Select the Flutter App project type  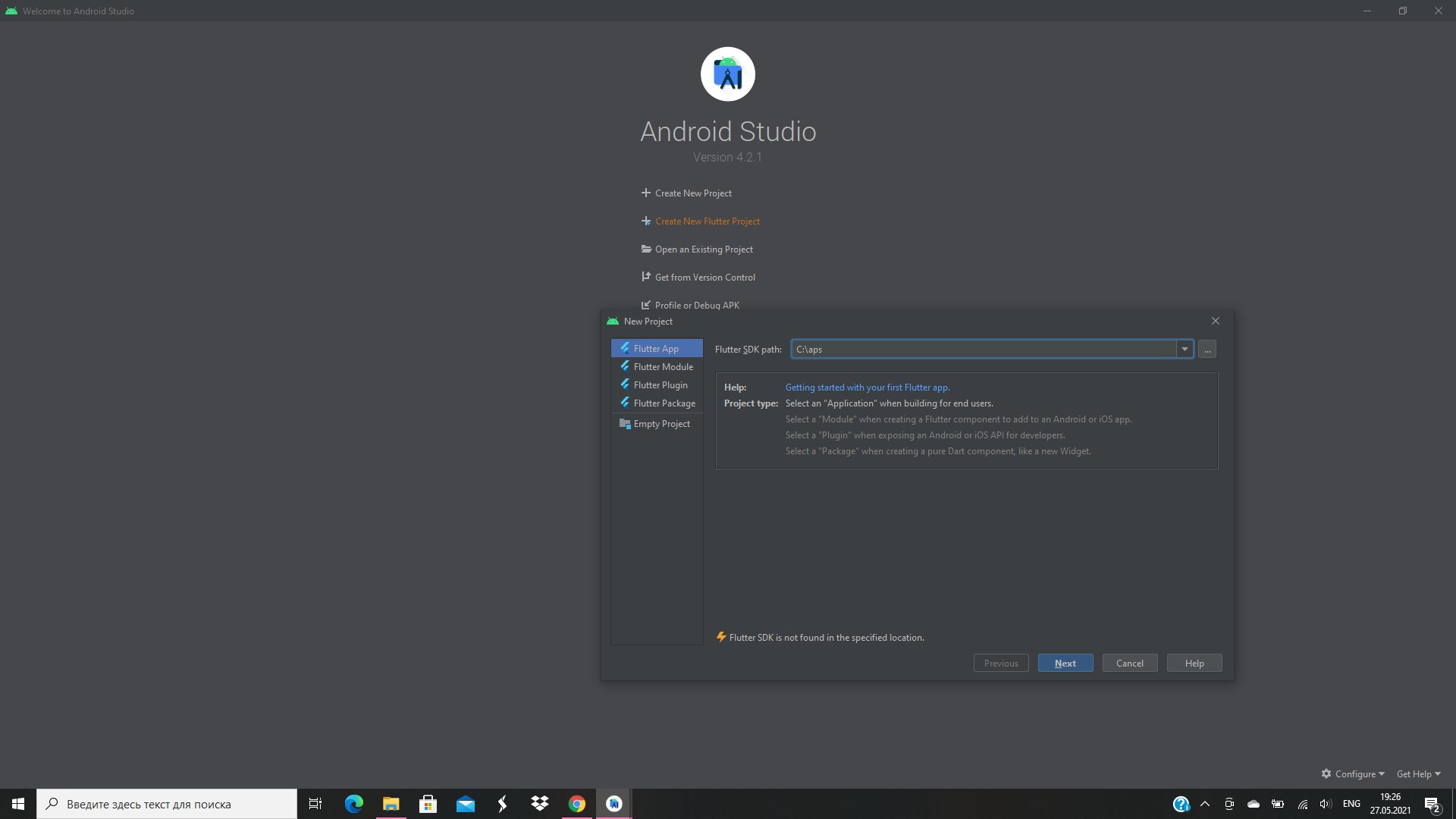click(657, 348)
